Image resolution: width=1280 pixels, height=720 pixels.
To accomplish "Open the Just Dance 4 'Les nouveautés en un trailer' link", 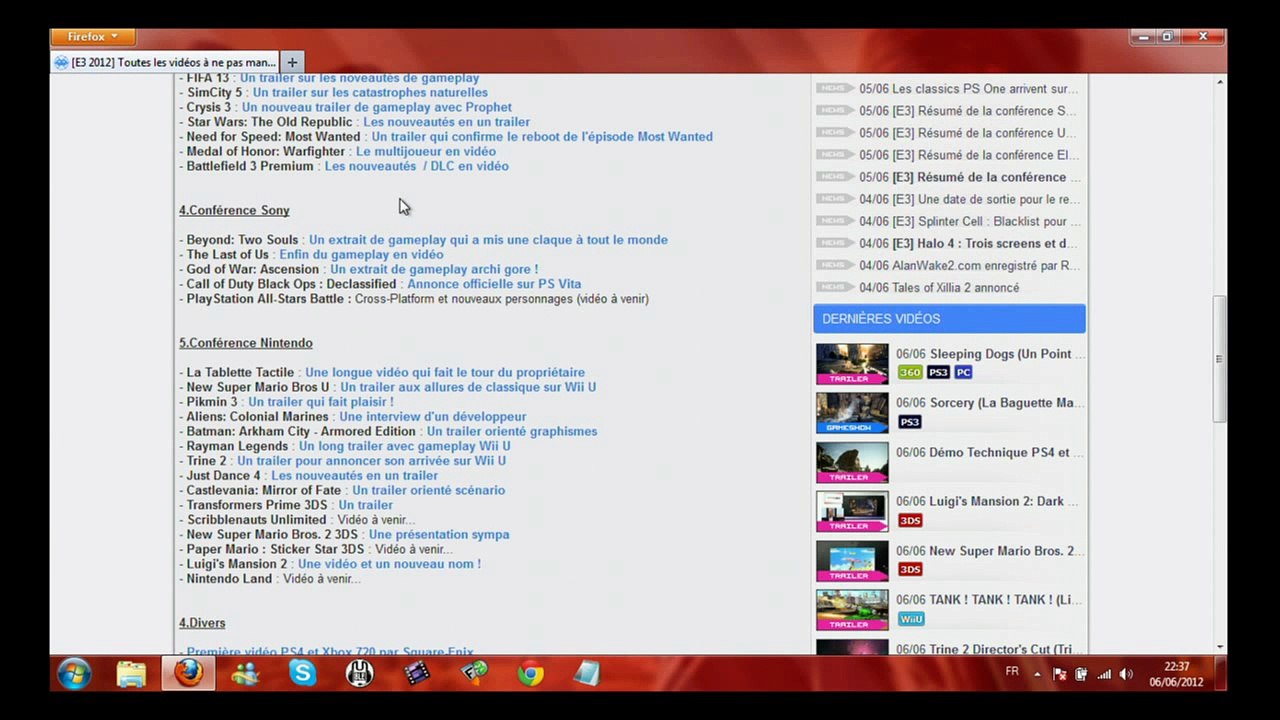I will pyautogui.click(x=354, y=475).
